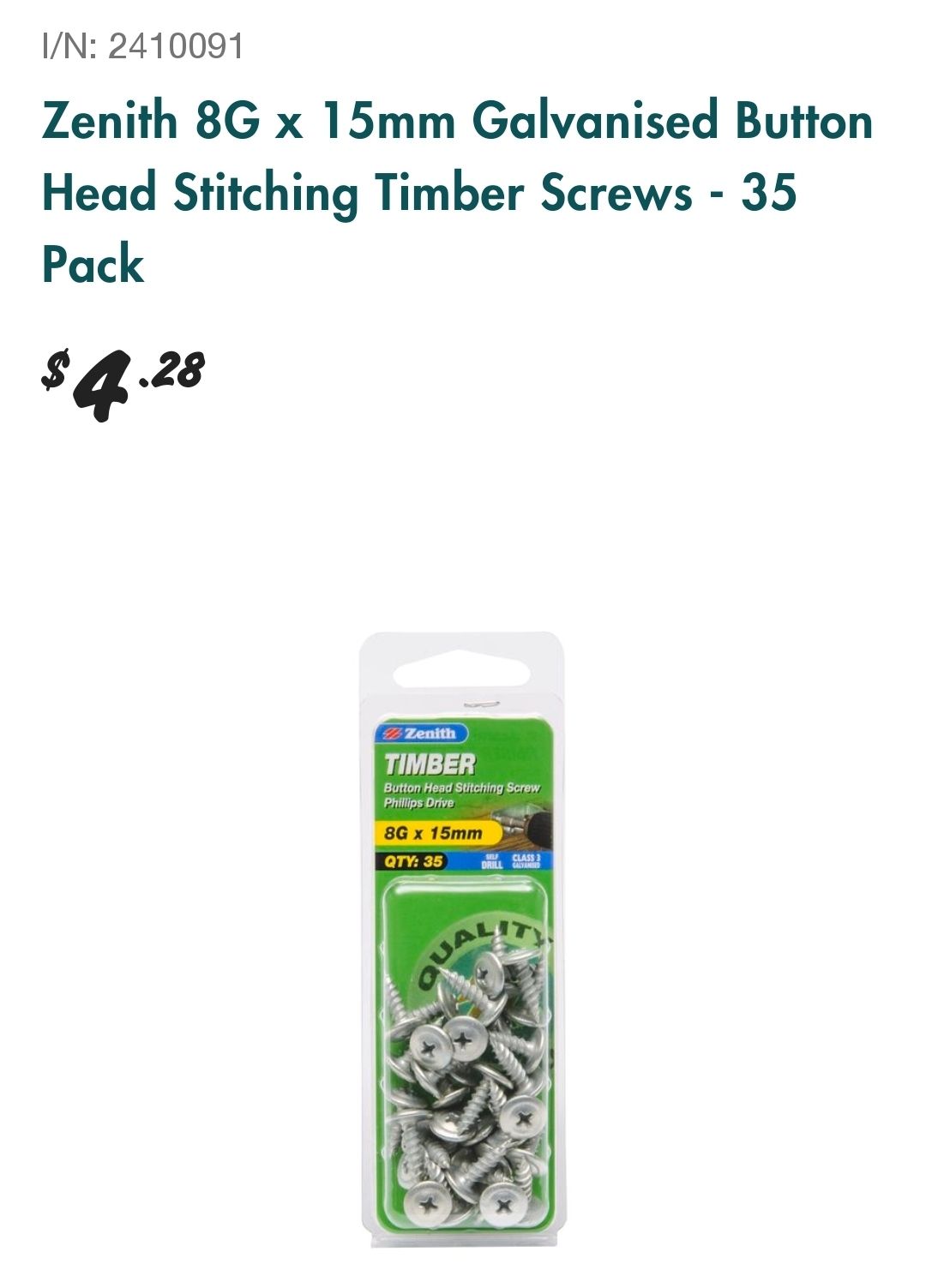
Task: Open the screw pack product image
Action: coord(462,938)
